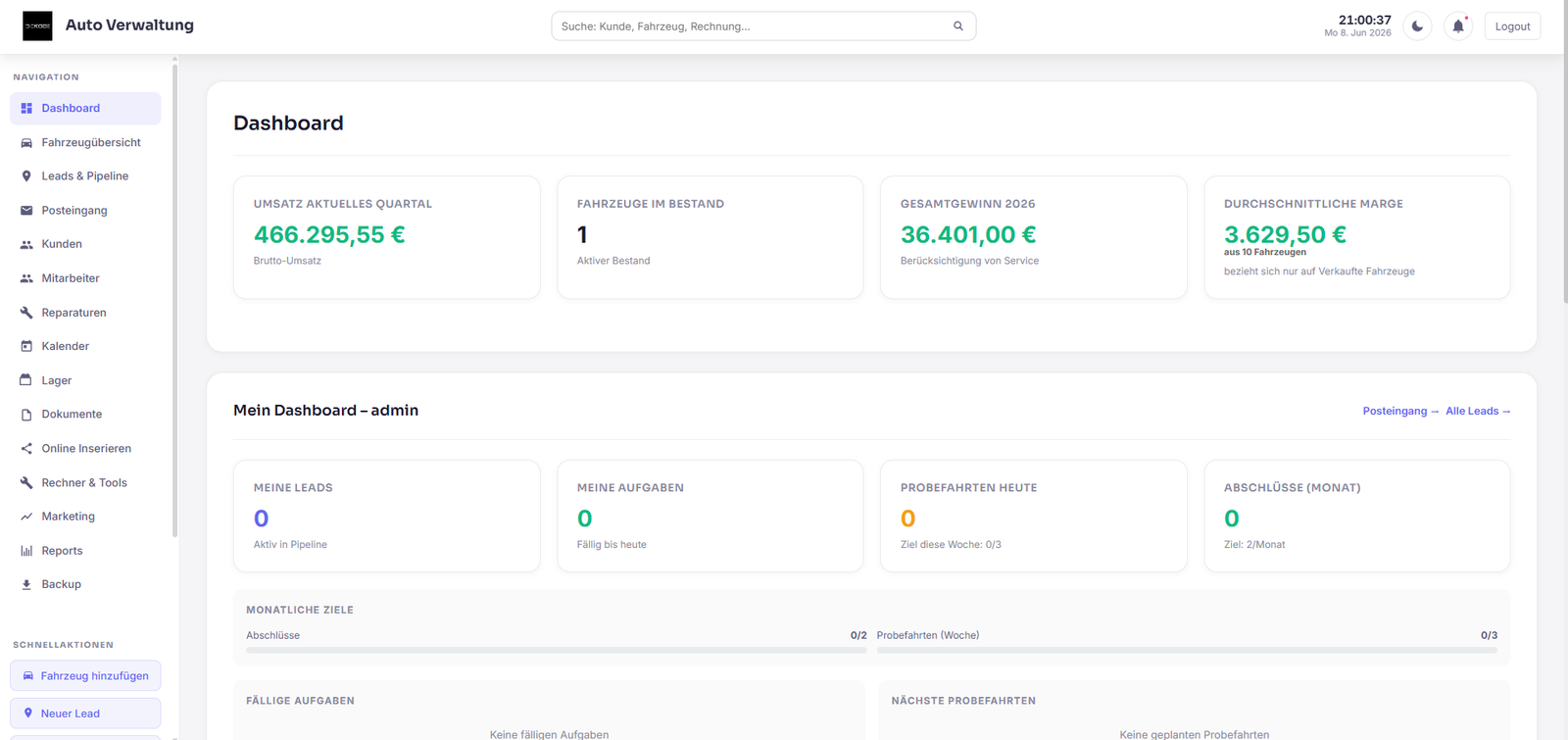Click the Gesamtgewinn 2026 card

[1033, 237]
